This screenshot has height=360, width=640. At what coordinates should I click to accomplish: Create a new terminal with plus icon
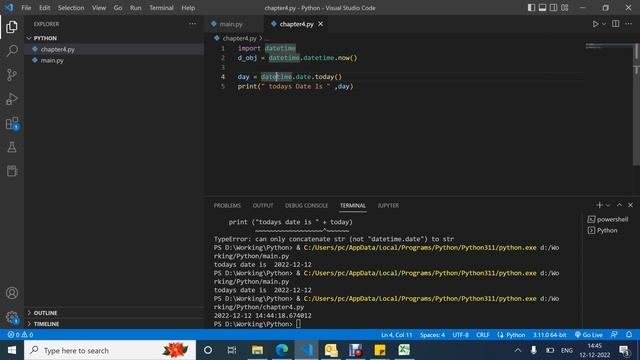[599, 205]
